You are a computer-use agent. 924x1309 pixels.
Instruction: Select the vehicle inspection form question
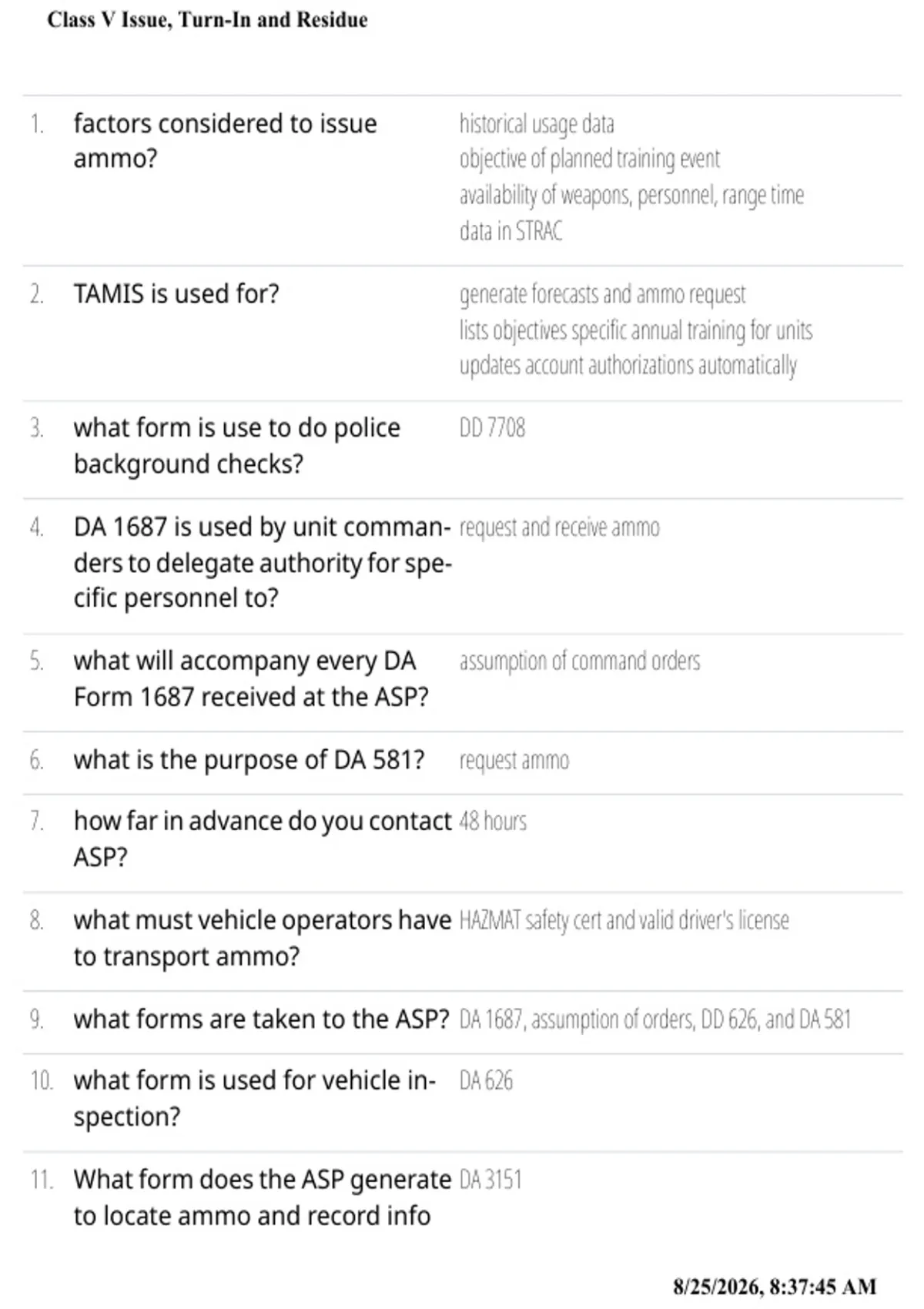255,1099
